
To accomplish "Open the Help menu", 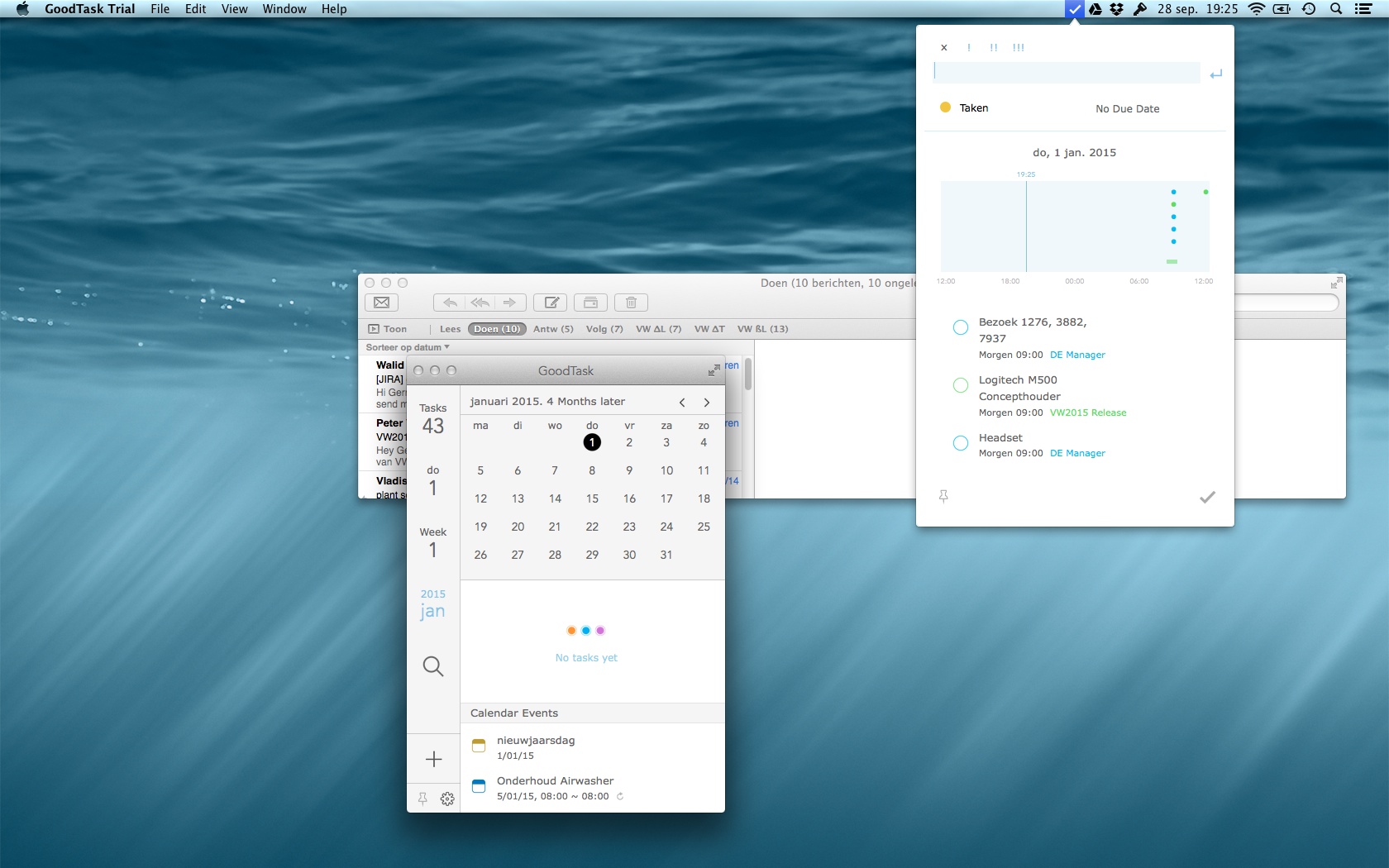I will tap(334, 9).
